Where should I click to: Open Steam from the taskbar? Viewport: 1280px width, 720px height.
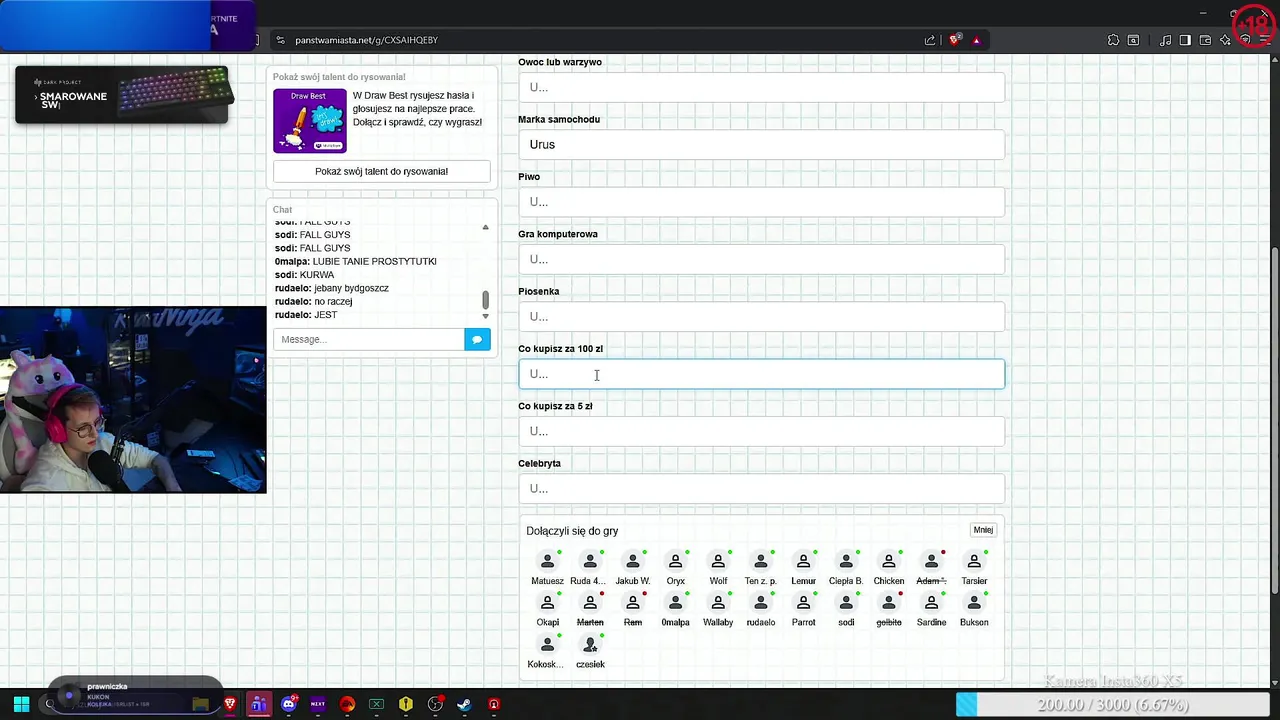pyautogui.click(x=464, y=704)
